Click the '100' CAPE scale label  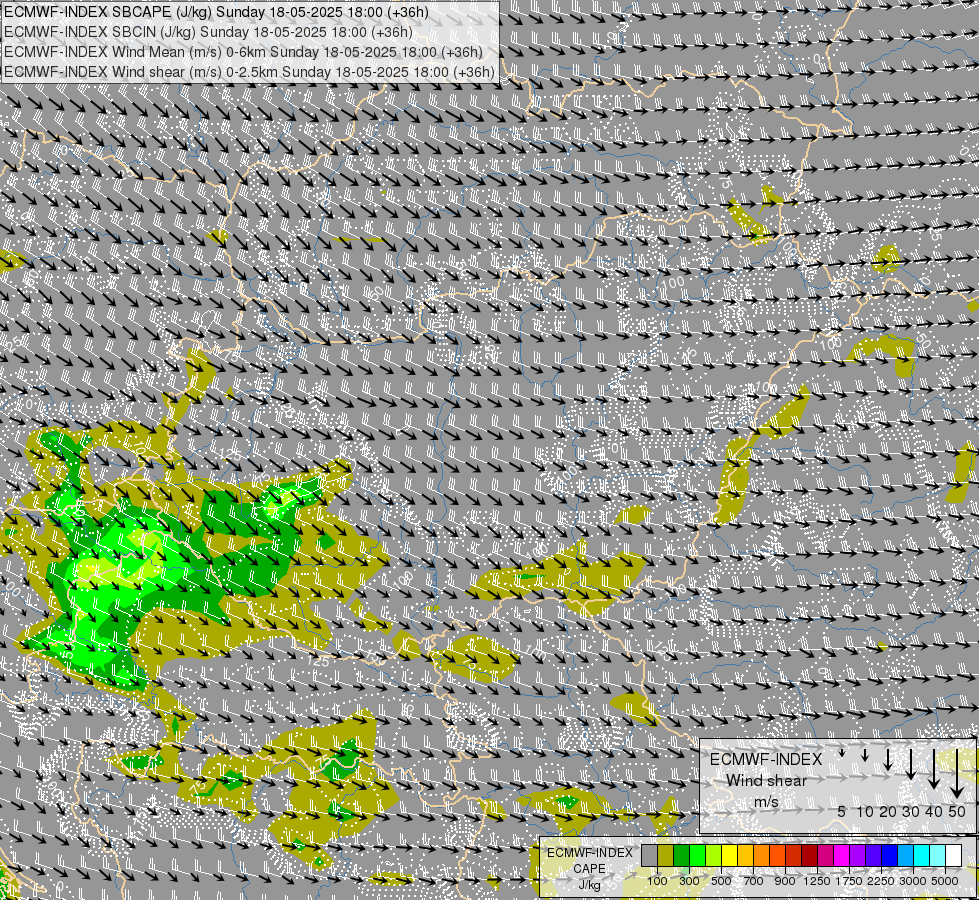point(657,881)
